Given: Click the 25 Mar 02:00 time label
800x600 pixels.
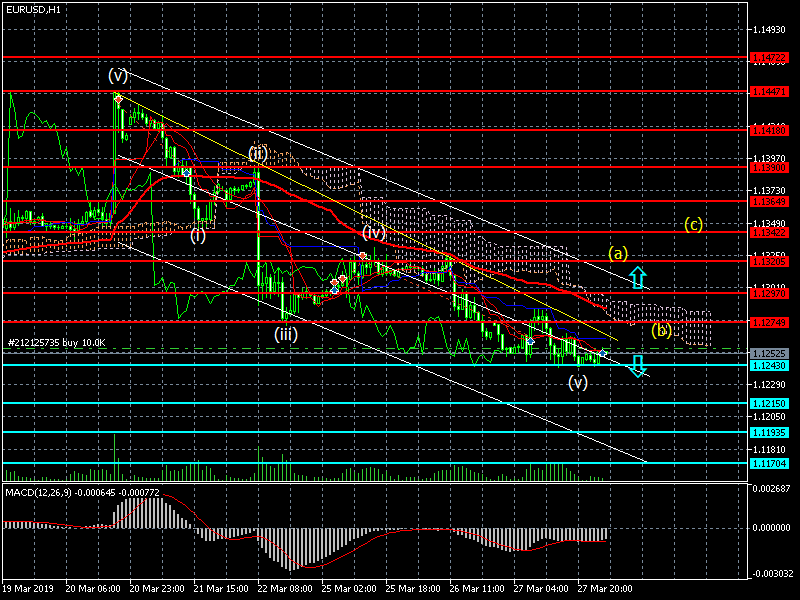Looking at the screenshot, I should click(x=349, y=589).
